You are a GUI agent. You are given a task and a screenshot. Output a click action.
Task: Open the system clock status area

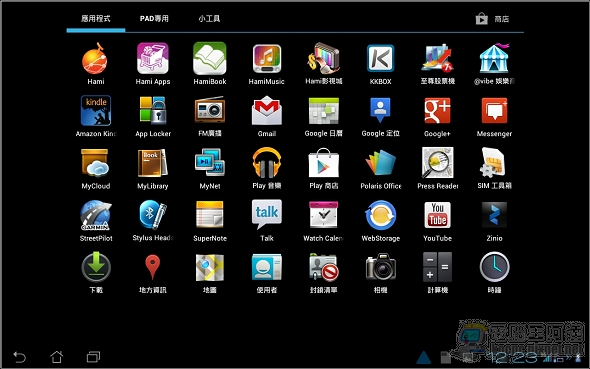click(x=513, y=358)
